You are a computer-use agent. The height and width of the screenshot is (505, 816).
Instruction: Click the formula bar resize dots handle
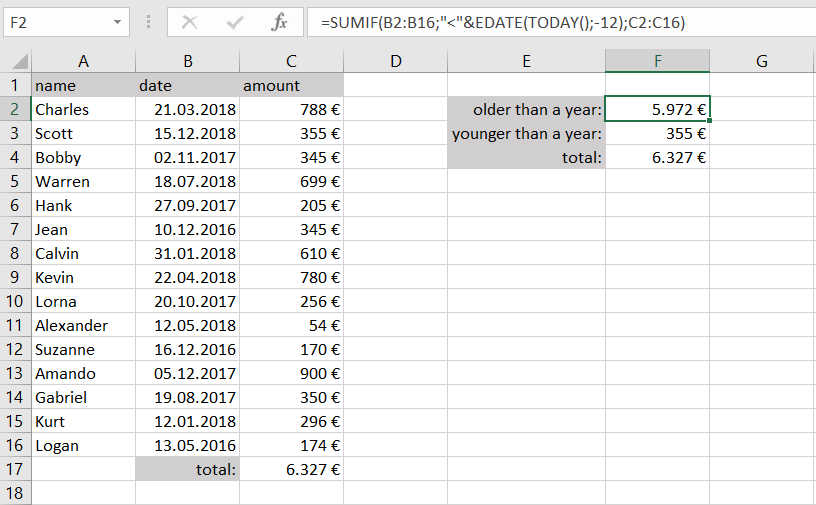click(149, 22)
